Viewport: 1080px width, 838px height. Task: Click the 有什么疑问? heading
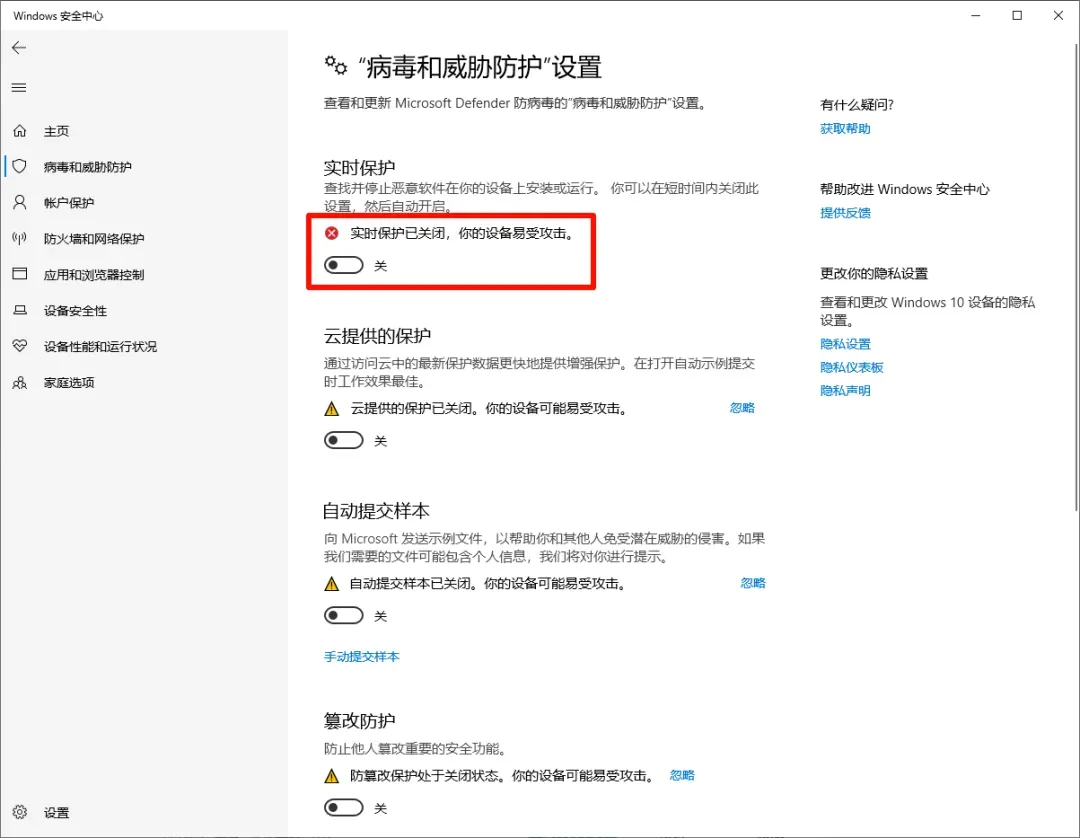[x=857, y=105]
